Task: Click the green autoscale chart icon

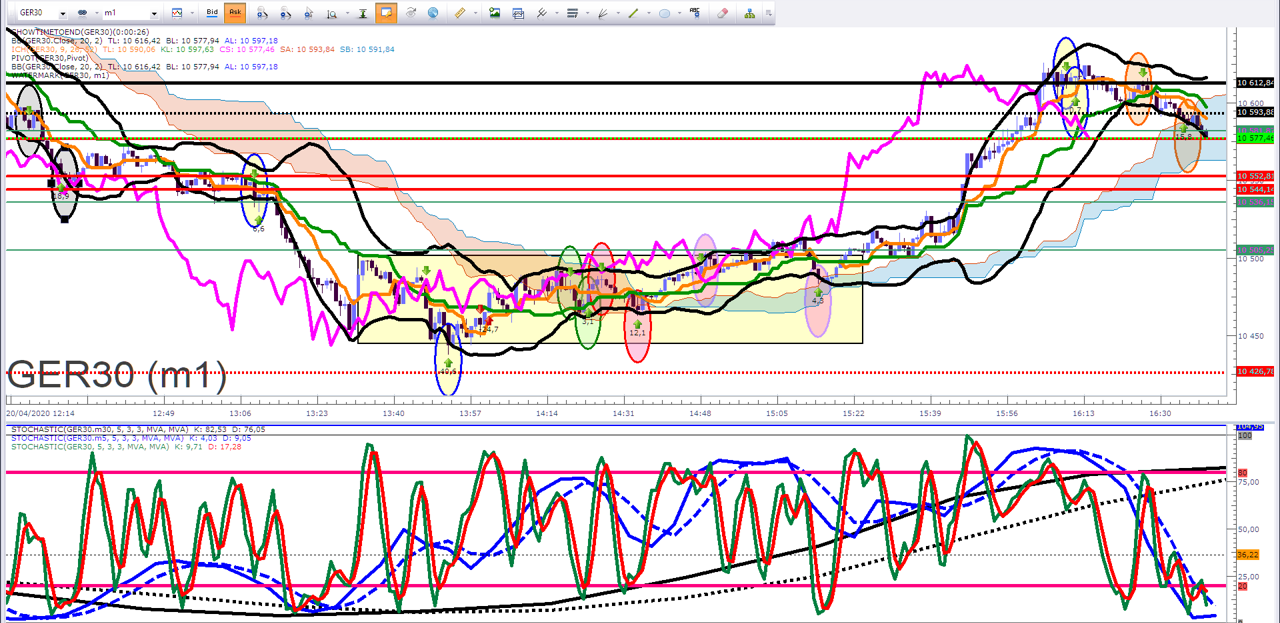Action: (363, 13)
